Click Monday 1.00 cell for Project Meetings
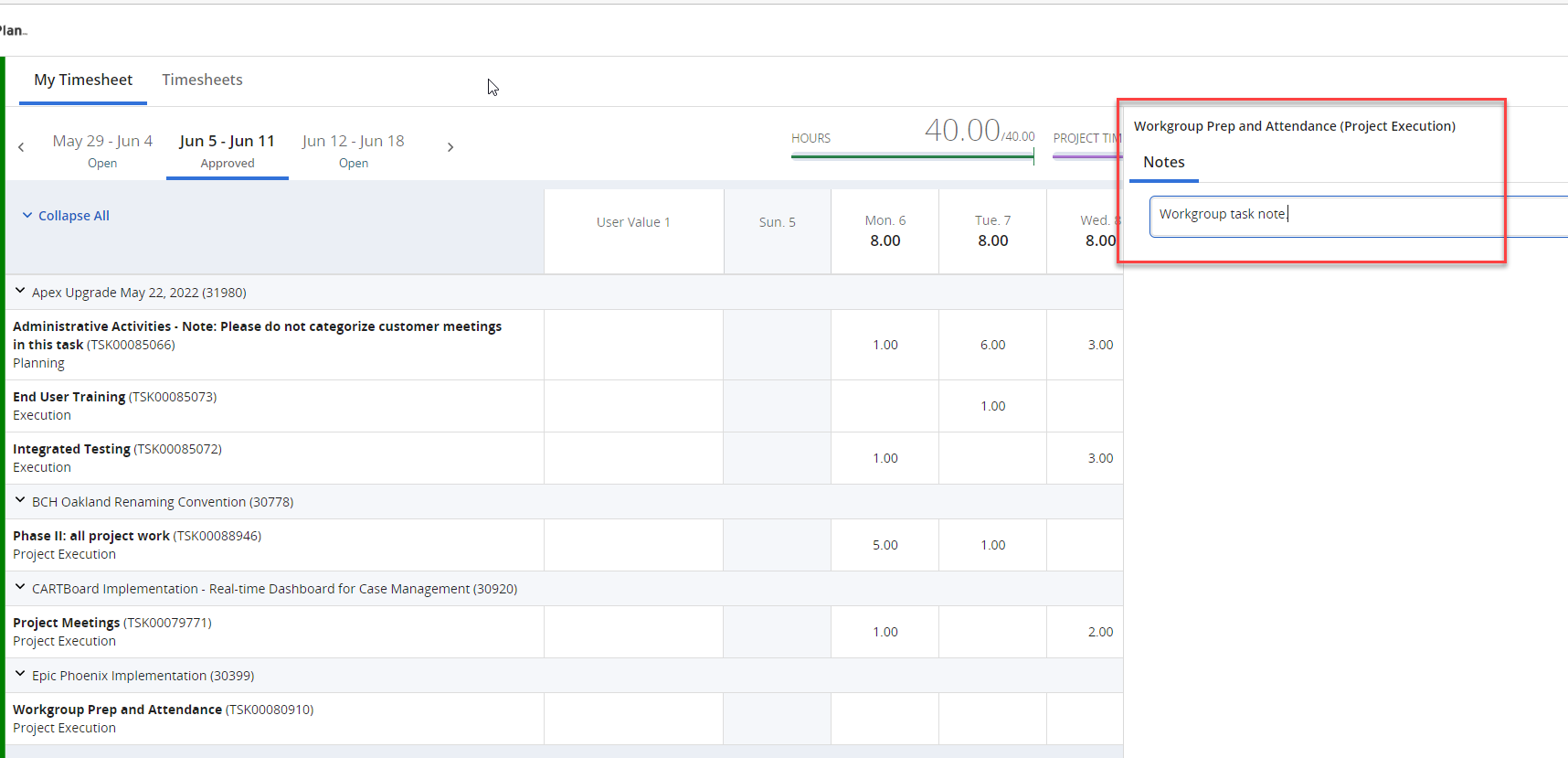The height and width of the screenshot is (758, 1568). [885, 632]
